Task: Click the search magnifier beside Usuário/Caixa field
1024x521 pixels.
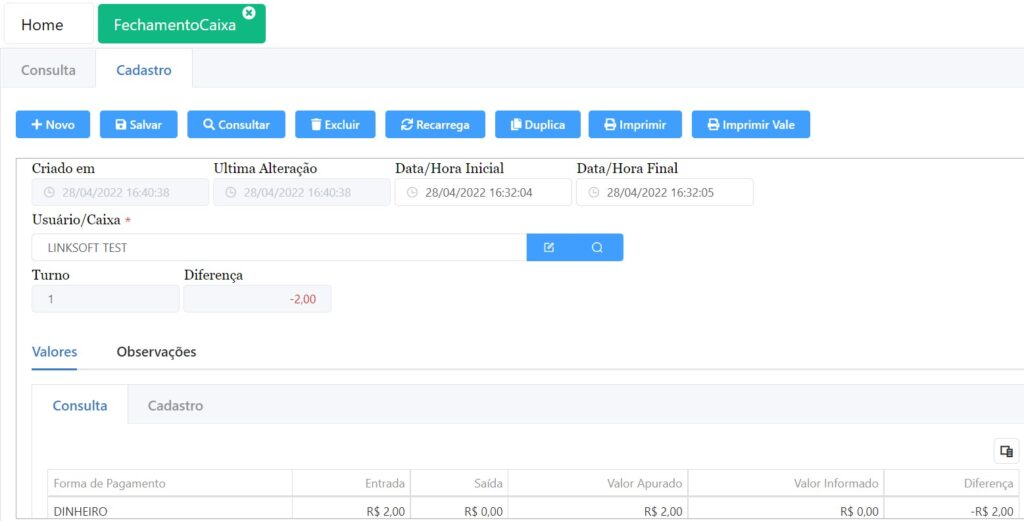Action: (597, 247)
